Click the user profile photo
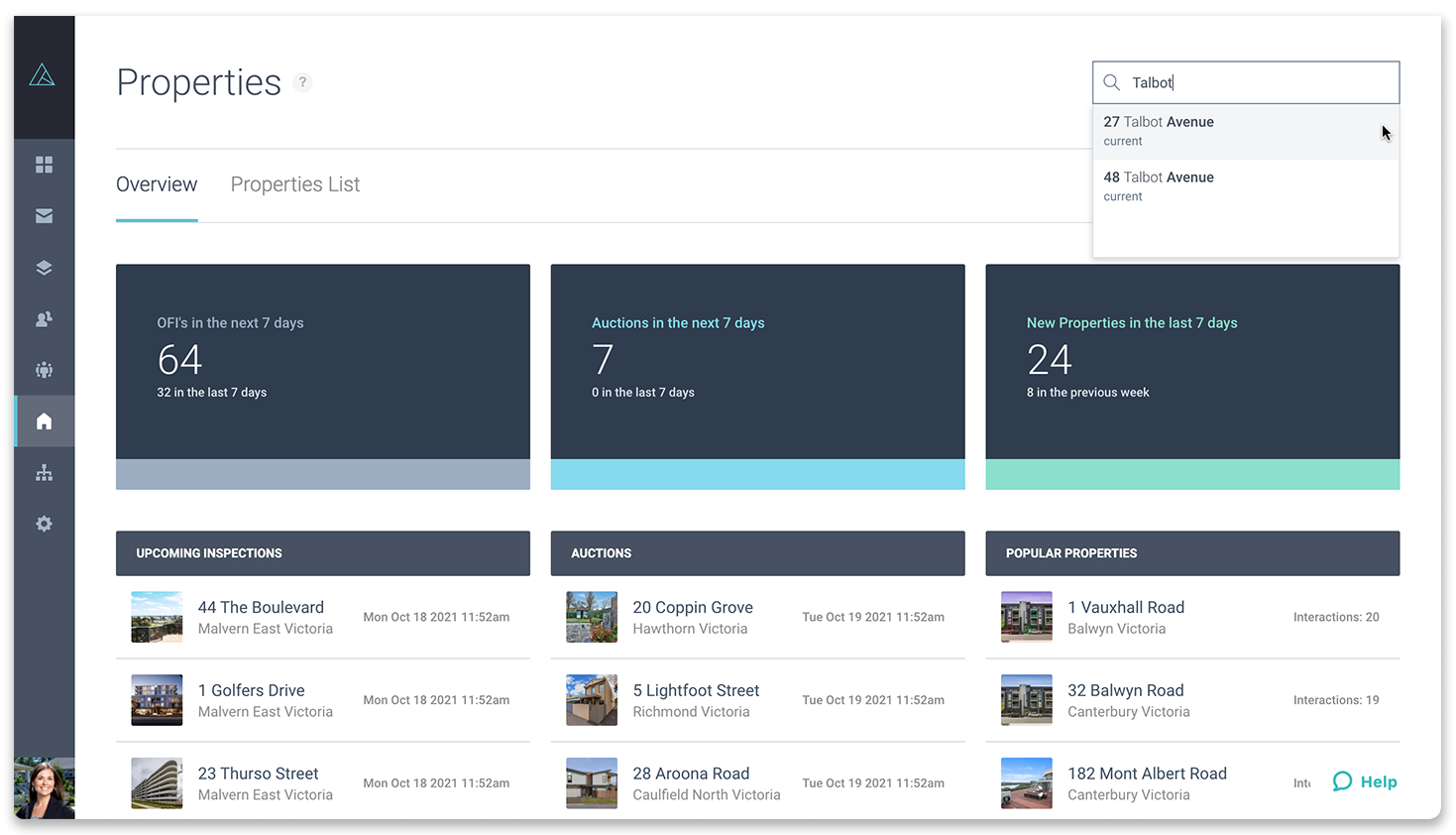 tap(45, 788)
